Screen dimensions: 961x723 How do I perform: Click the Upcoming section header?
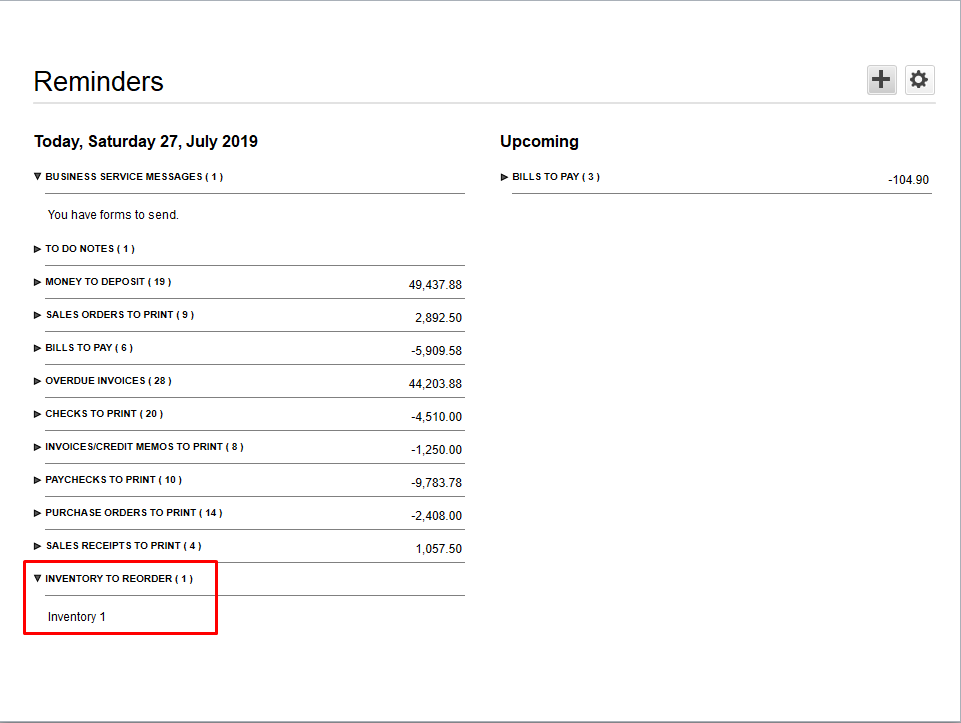coord(538,141)
